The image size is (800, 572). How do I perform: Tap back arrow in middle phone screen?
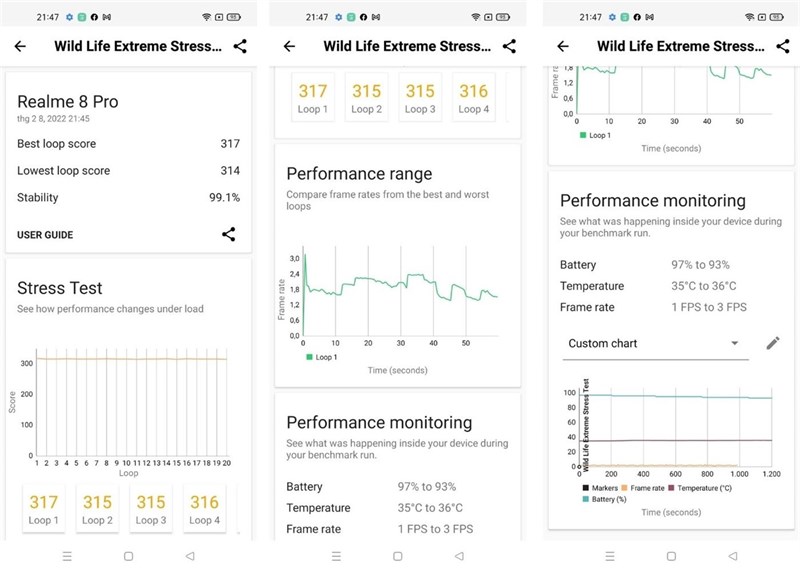(x=289, y=46)
